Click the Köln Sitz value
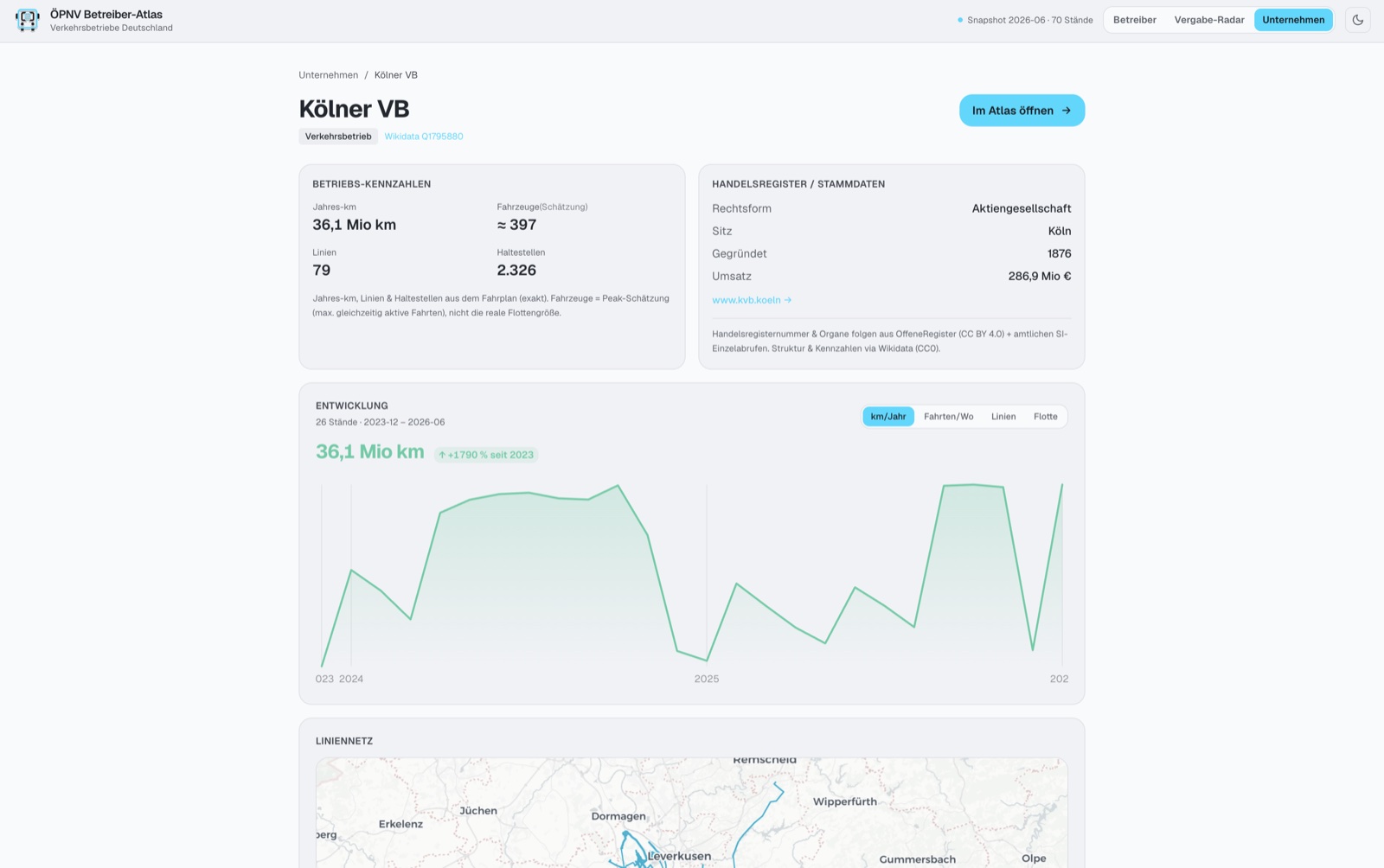This screenshot has height=868, width=1384. (x=1060, y=231)
